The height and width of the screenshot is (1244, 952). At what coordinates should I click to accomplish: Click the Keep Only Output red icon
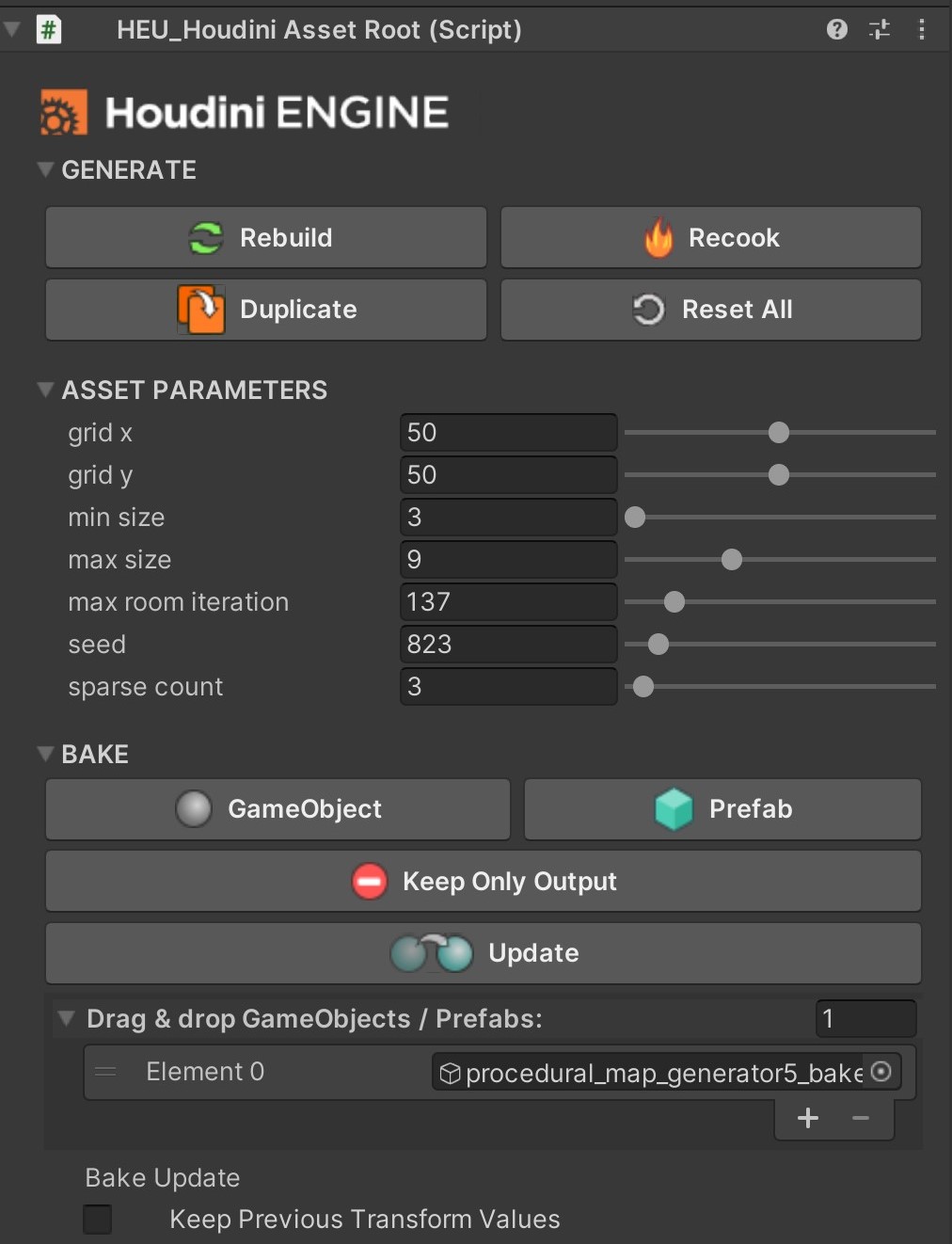point(369,881)
